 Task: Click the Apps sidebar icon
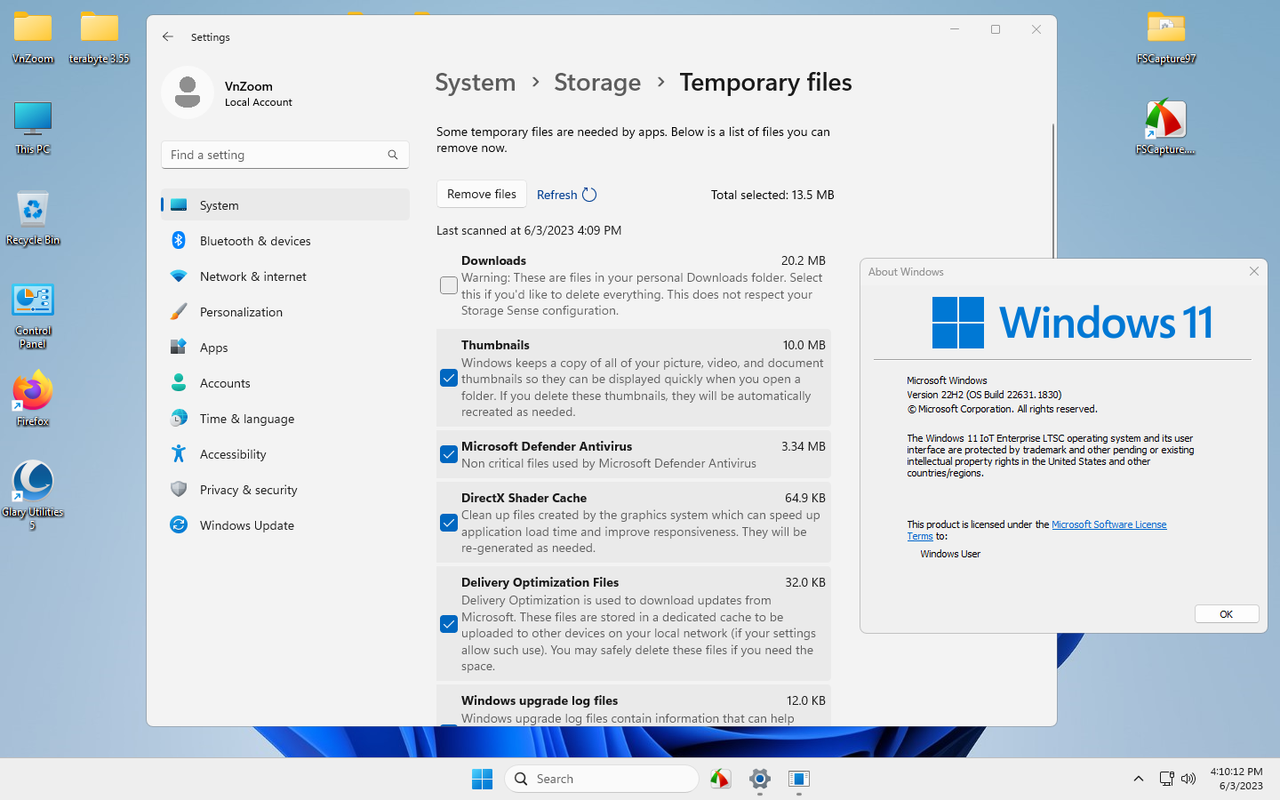(179, 347)
